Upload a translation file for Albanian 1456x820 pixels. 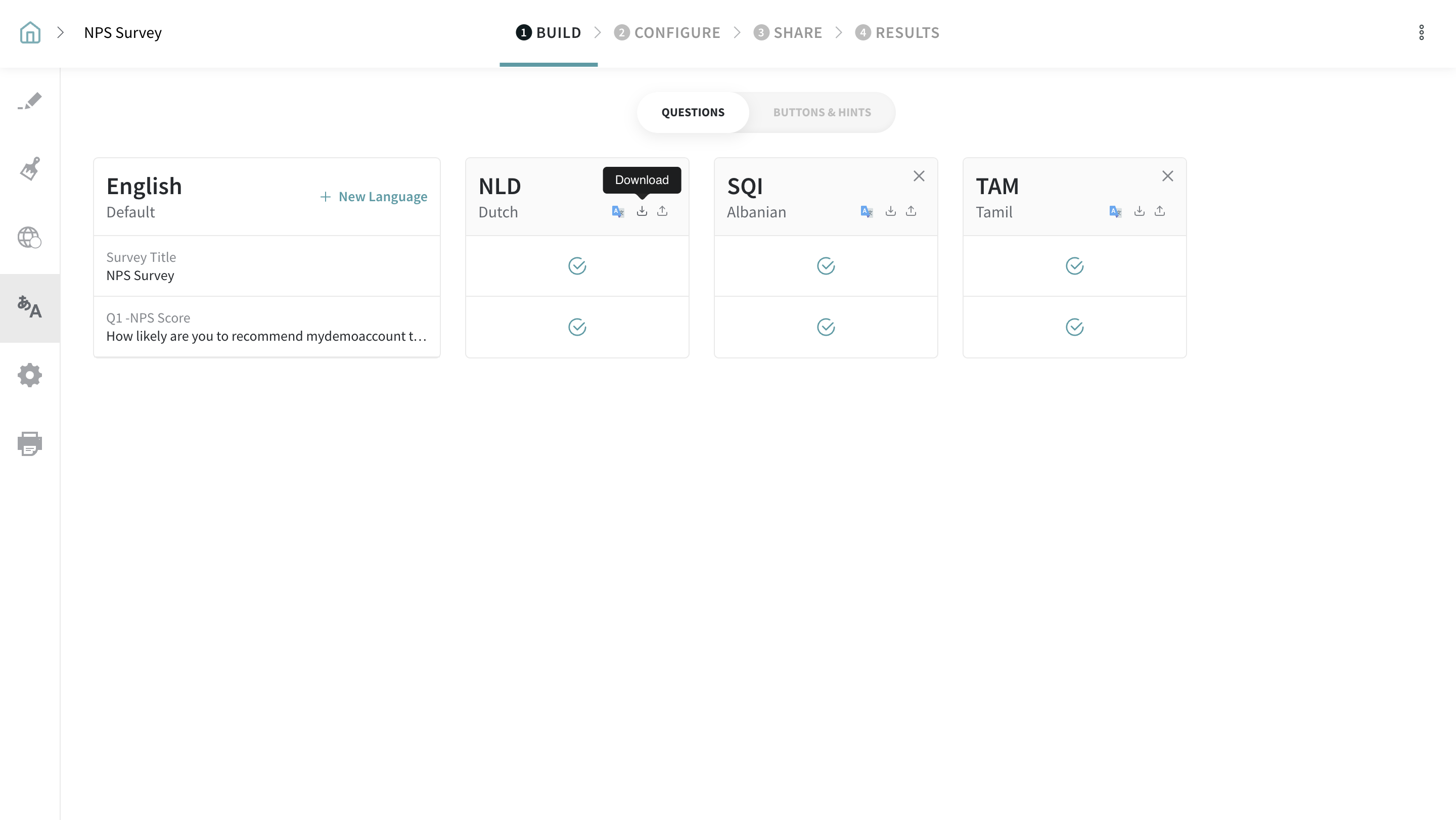point(911,211)
